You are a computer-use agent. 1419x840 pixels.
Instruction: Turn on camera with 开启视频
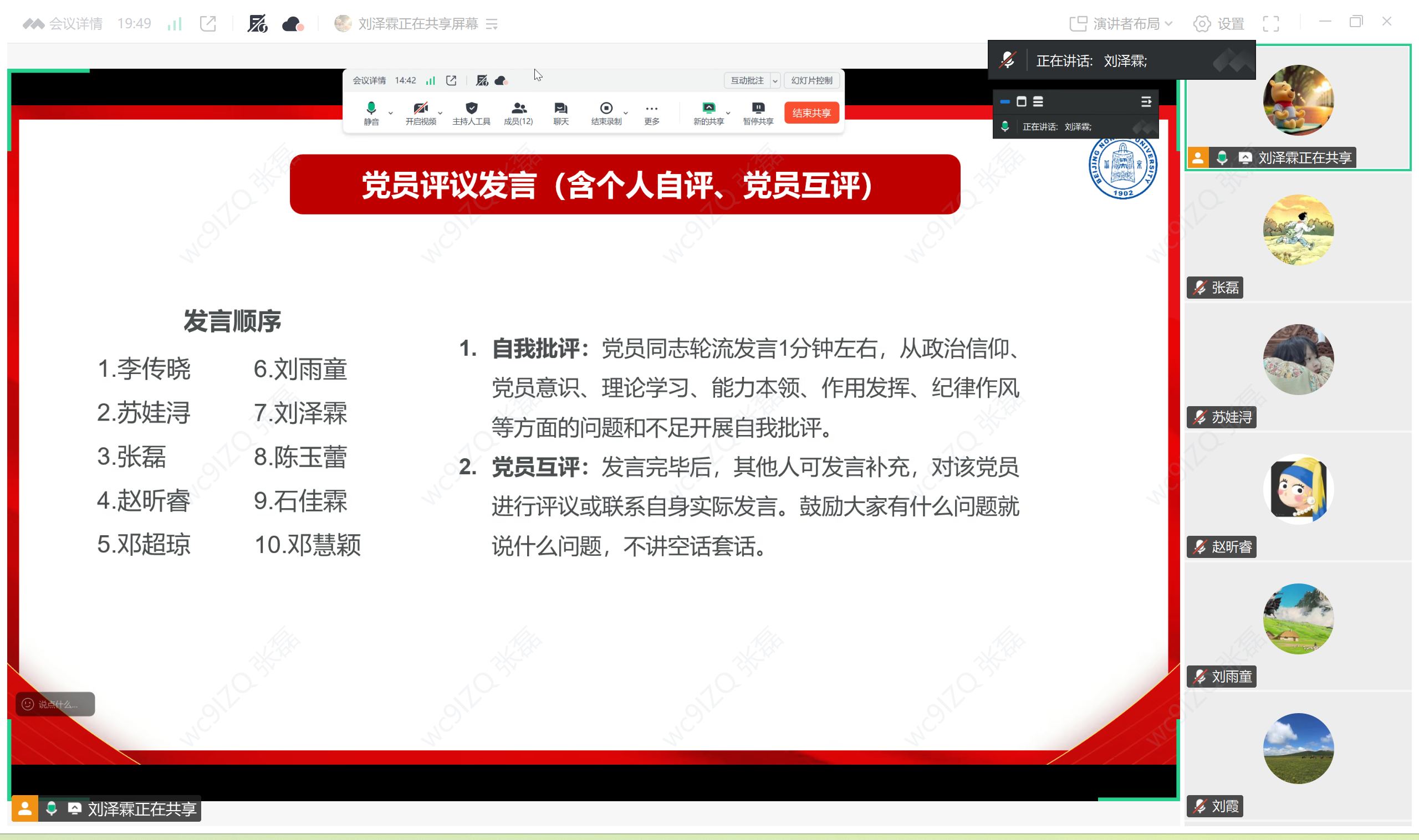(x=420, y=112)
